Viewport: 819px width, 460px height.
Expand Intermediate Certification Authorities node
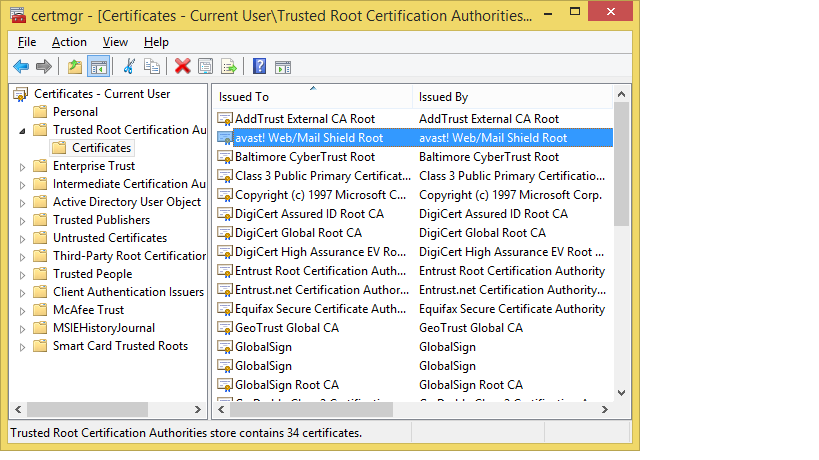(x=22, y=185)
